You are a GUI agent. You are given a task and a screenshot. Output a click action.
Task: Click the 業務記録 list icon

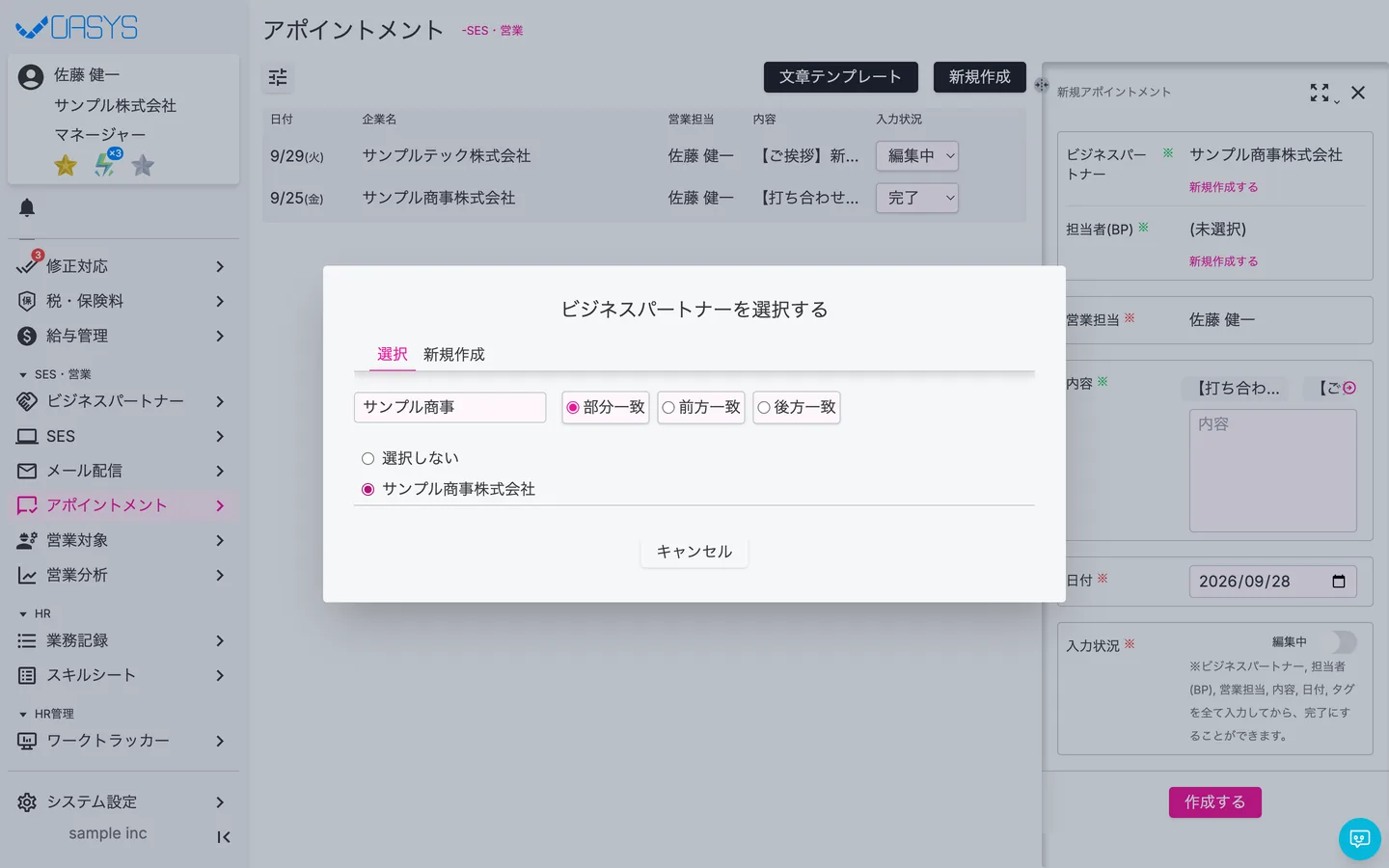27,640
